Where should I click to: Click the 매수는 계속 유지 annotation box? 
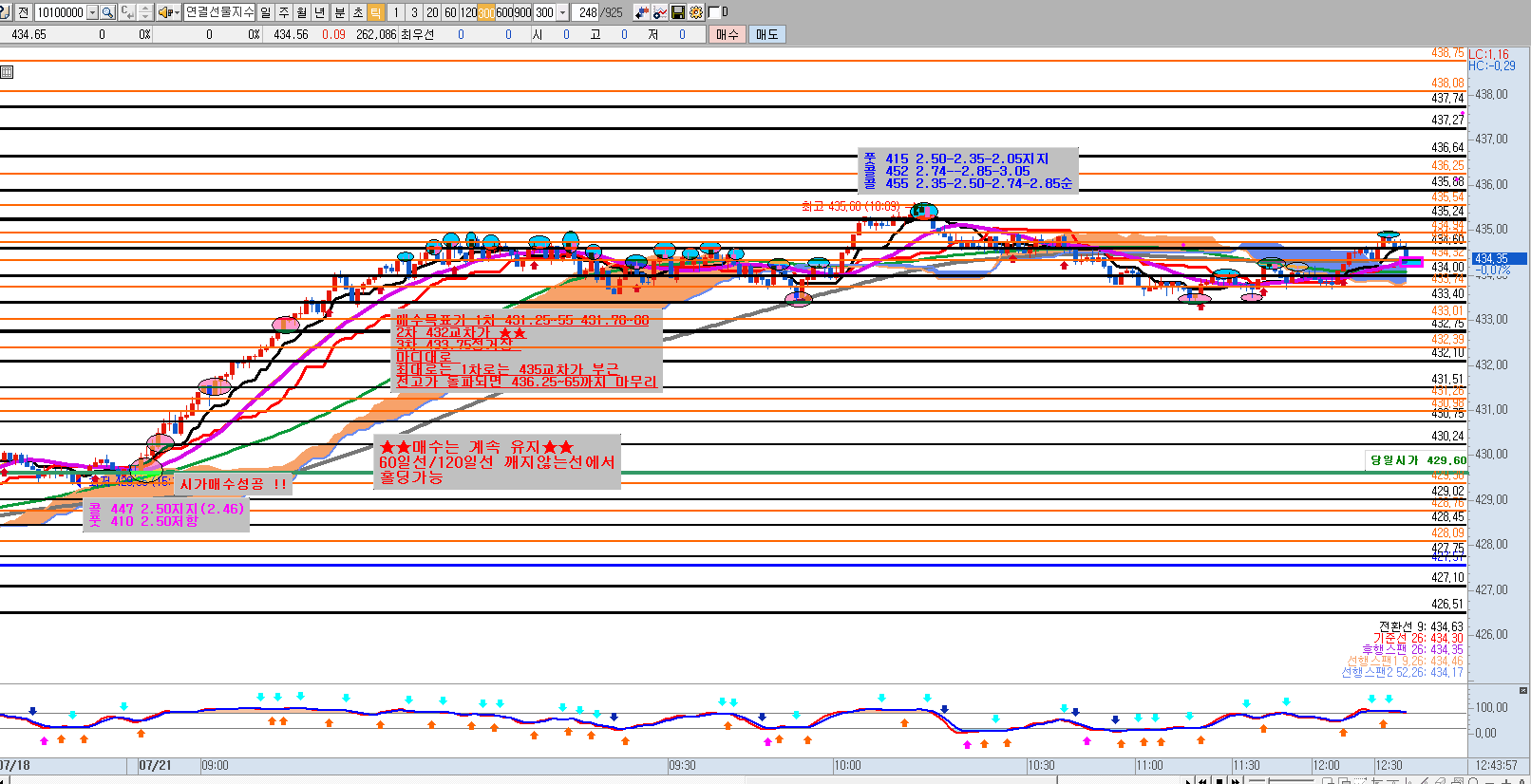point(498,461)
